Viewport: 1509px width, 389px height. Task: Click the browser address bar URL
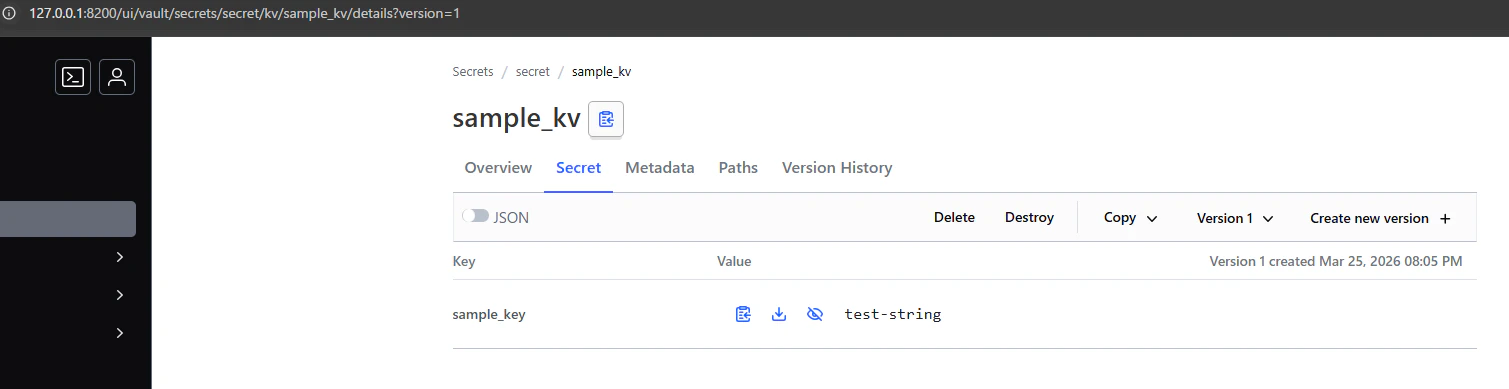245,14
